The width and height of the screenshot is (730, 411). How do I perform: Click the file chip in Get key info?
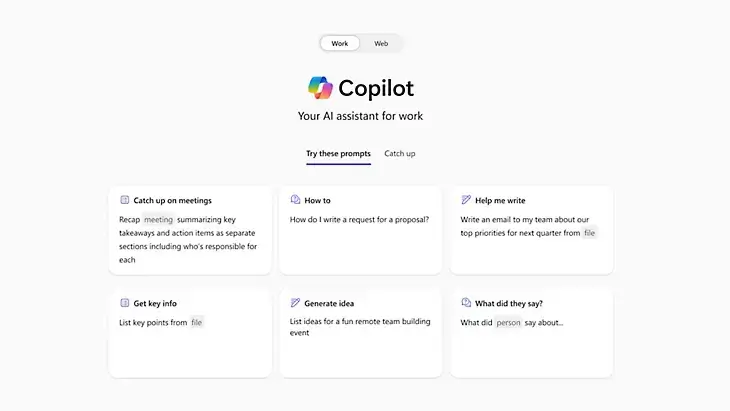(x=196, y=322)
